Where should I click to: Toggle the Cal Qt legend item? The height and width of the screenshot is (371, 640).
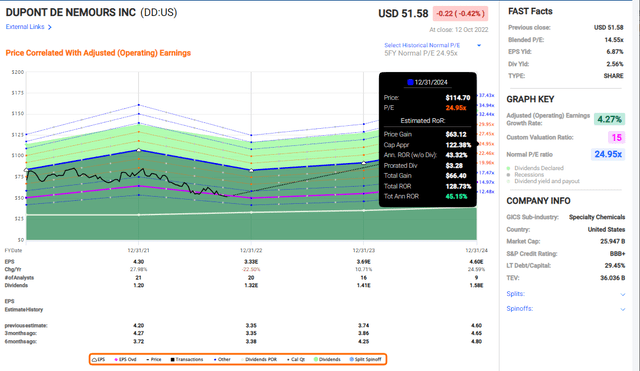[296, 360]
